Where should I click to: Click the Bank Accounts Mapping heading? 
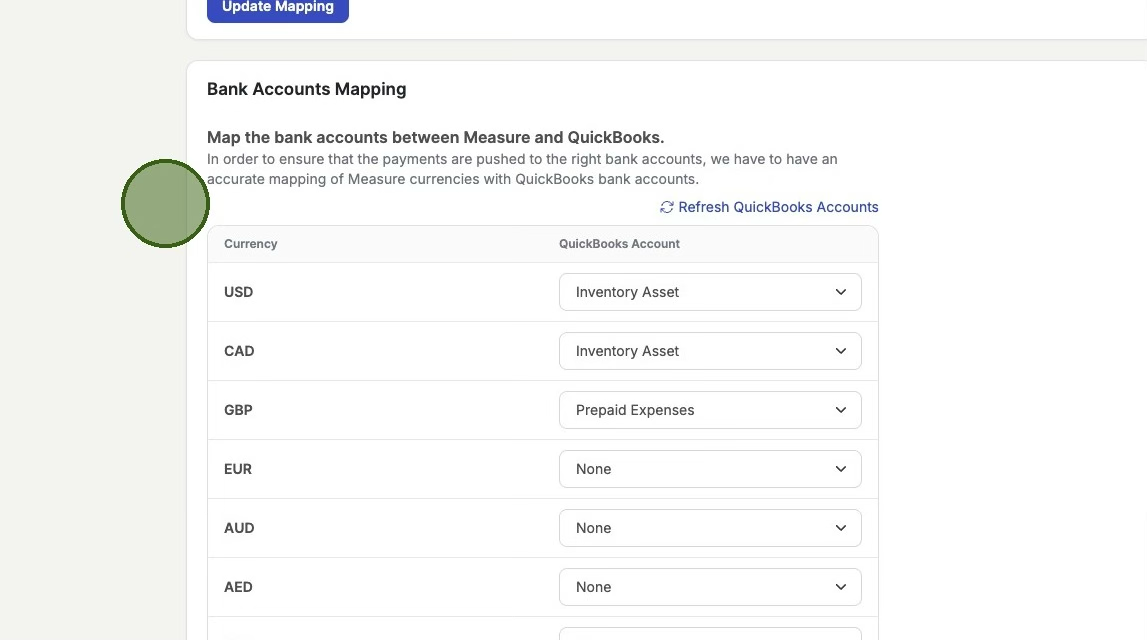pos(306,89)
